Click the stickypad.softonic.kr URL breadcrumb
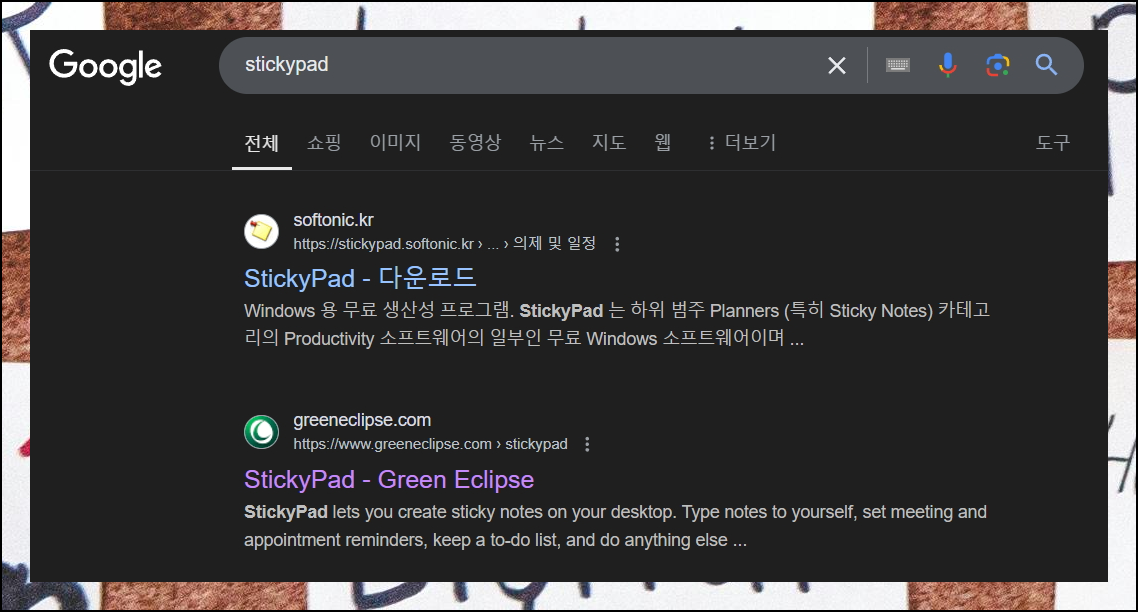This screenshot has height=612, width=1138. click(x=444, y=244)
